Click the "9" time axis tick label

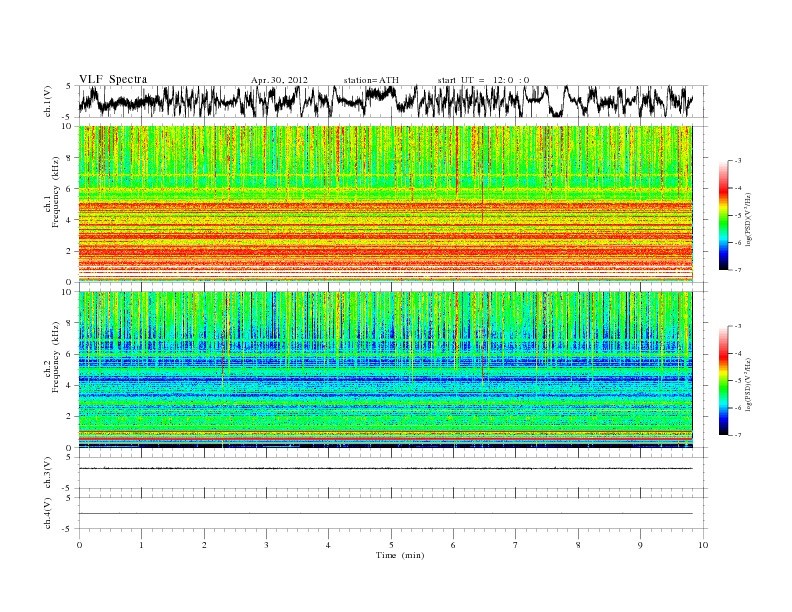pos(640,545)
